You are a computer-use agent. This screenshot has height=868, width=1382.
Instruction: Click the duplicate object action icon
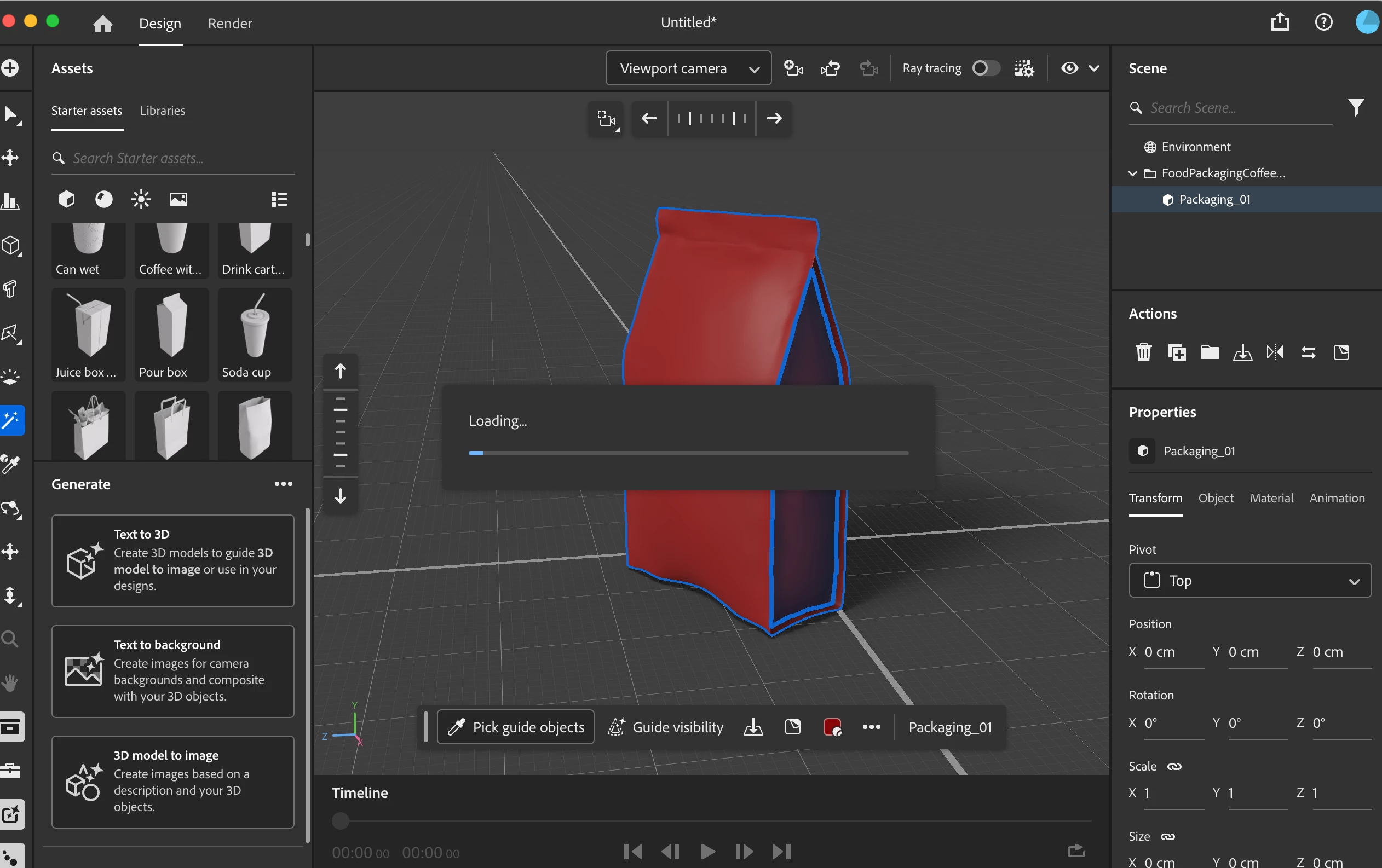pyautogui.click(x=1176, y=352)
